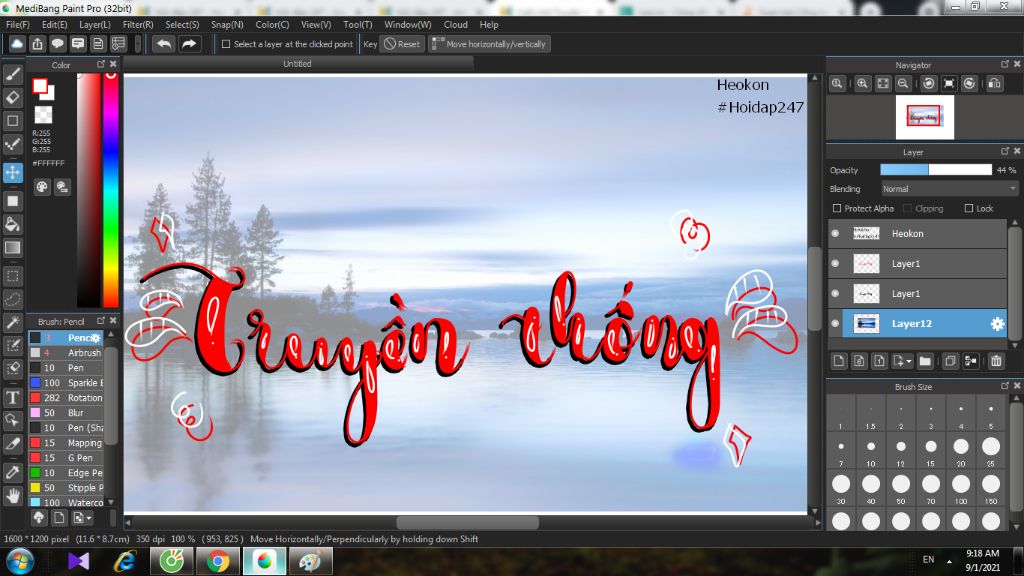Pop out the Navigator panel
The image size is (1024, 576).
(1005, 64)
